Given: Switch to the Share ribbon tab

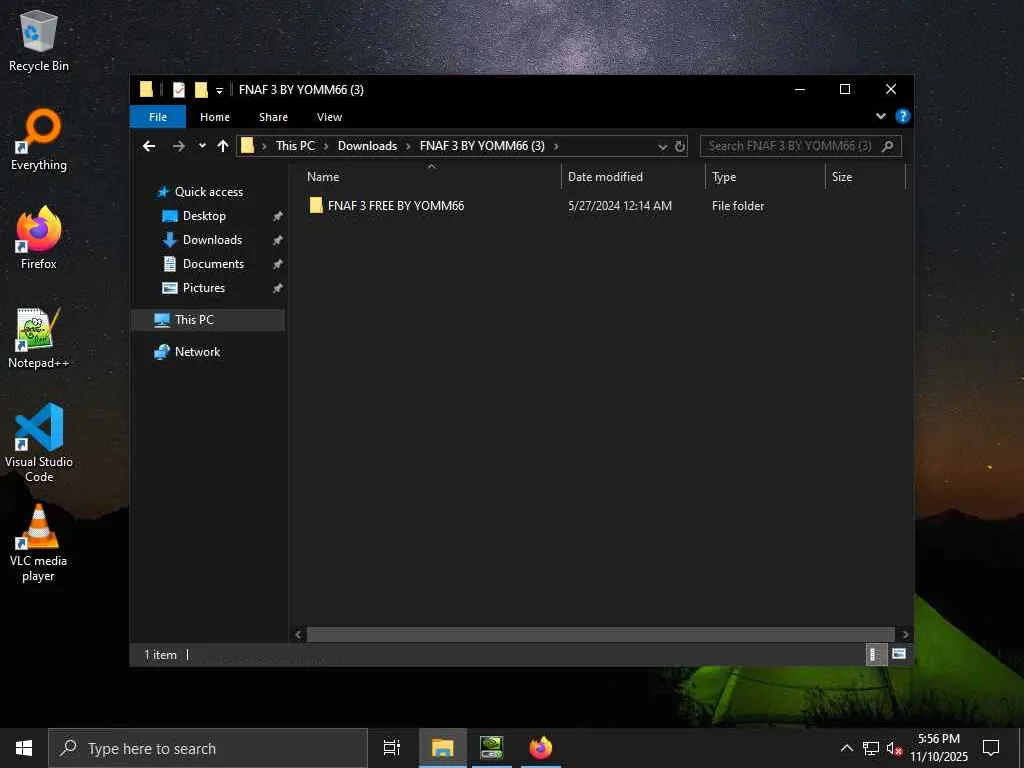Looking at the screenshot, I should [x=273, y=117].
